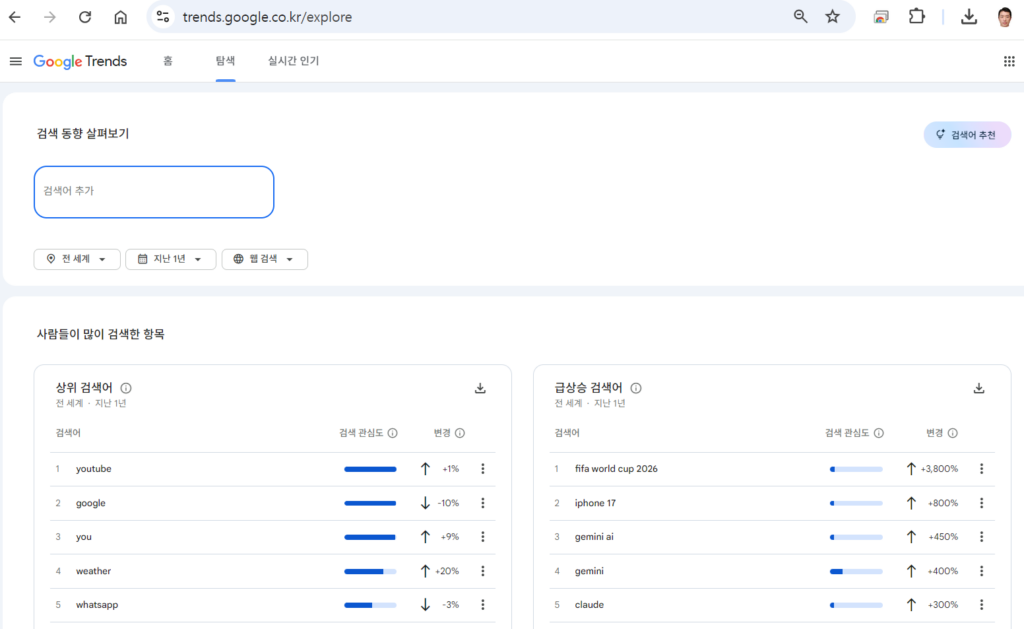Click the -10% change value for google
The image size is (1024, 629).
coord(448,503)
